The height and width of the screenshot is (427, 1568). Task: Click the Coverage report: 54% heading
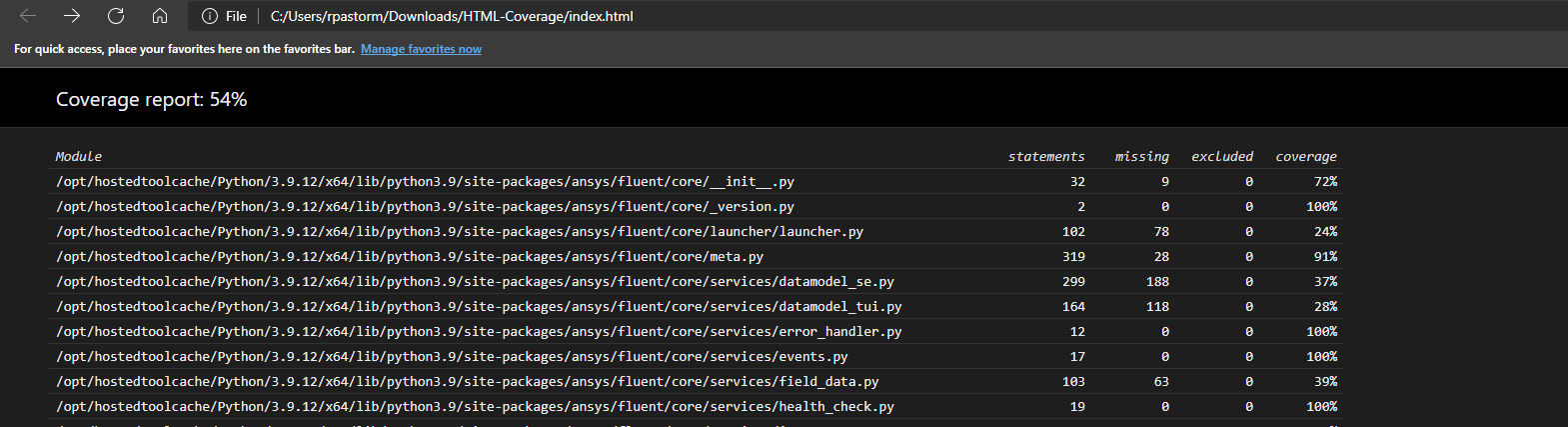coord(151,99)
